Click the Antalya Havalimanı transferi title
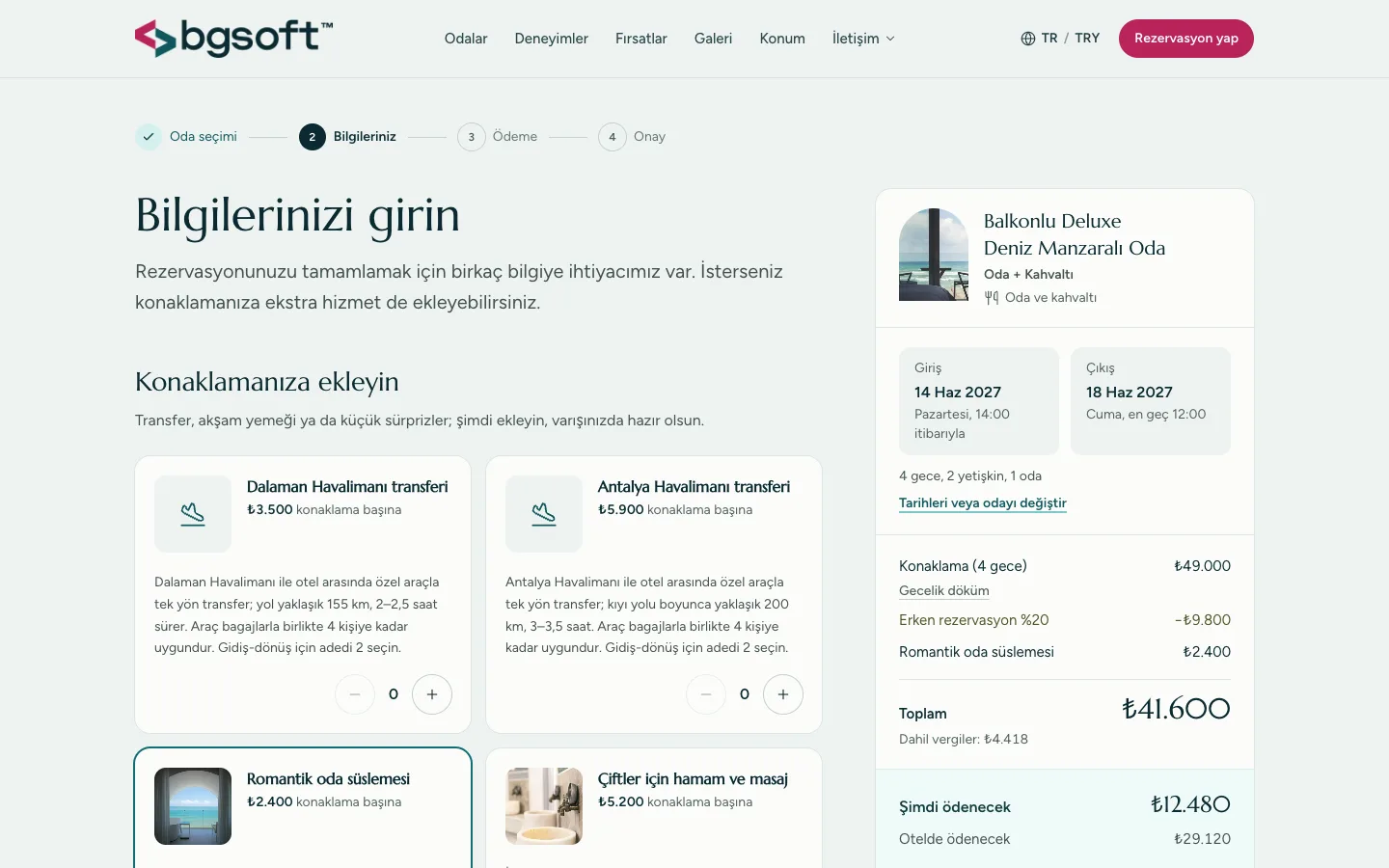The height and width of the screenshot is (868, 1389). 694,487
